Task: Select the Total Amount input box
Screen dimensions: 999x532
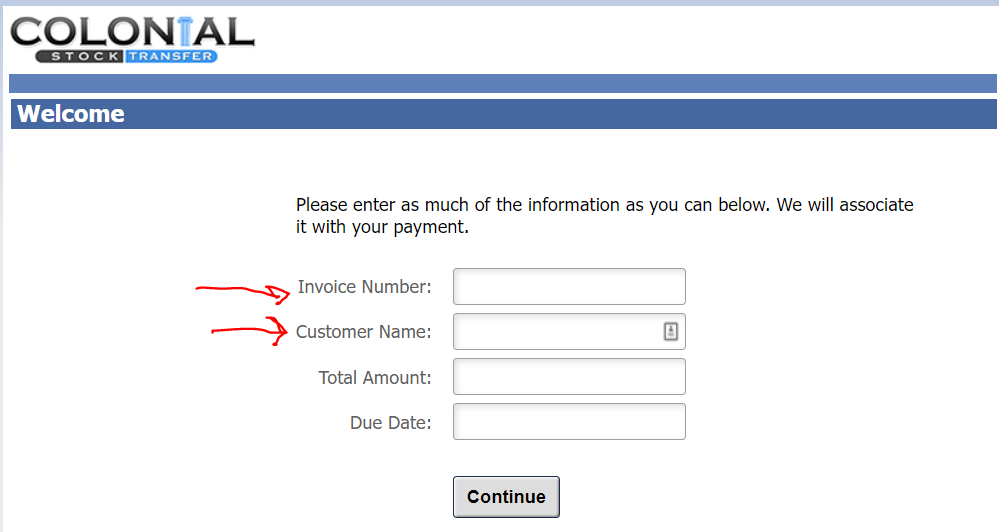Action: (569, 377)
